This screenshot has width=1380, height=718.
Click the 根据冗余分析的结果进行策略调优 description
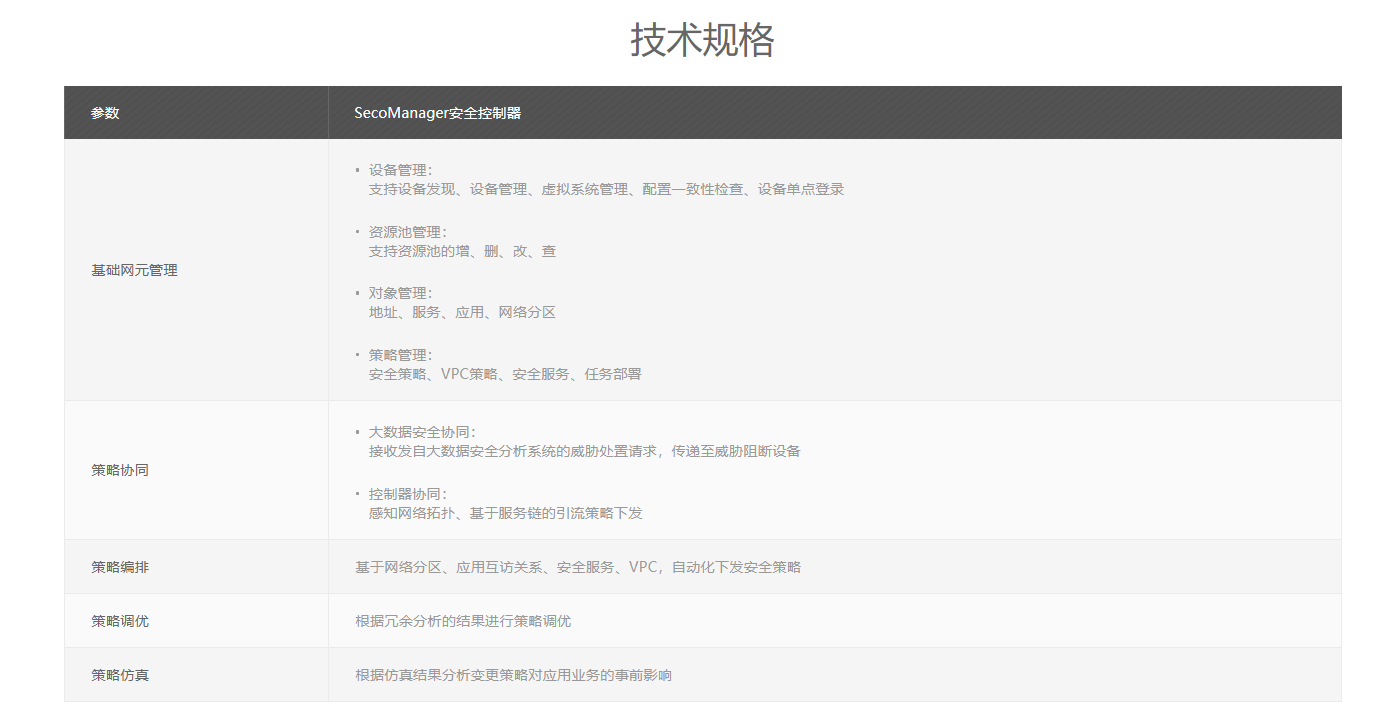463,621
